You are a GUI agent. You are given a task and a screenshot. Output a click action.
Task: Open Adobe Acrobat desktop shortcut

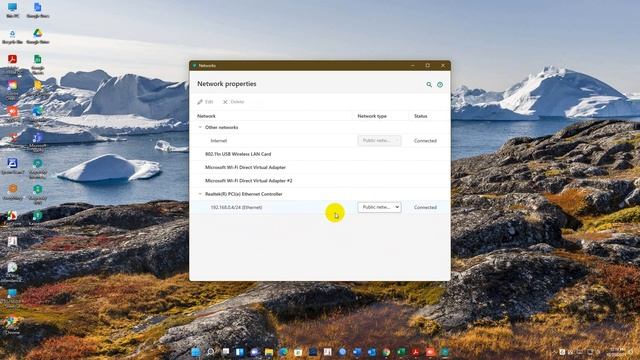[12, 63]
